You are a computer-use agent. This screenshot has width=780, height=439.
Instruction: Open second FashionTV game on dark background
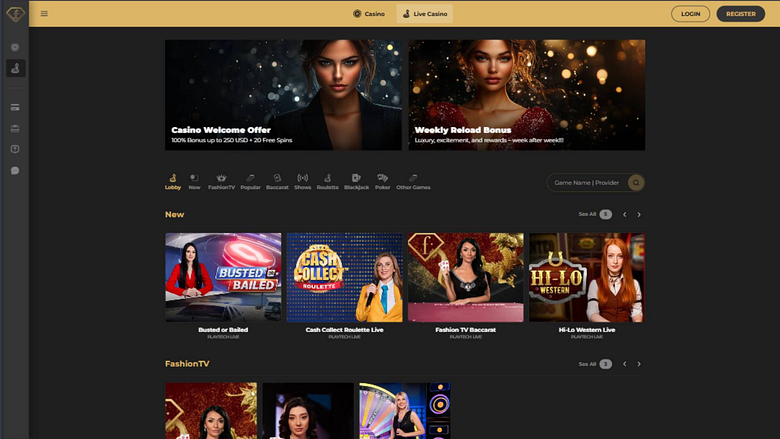coord(308,411)
